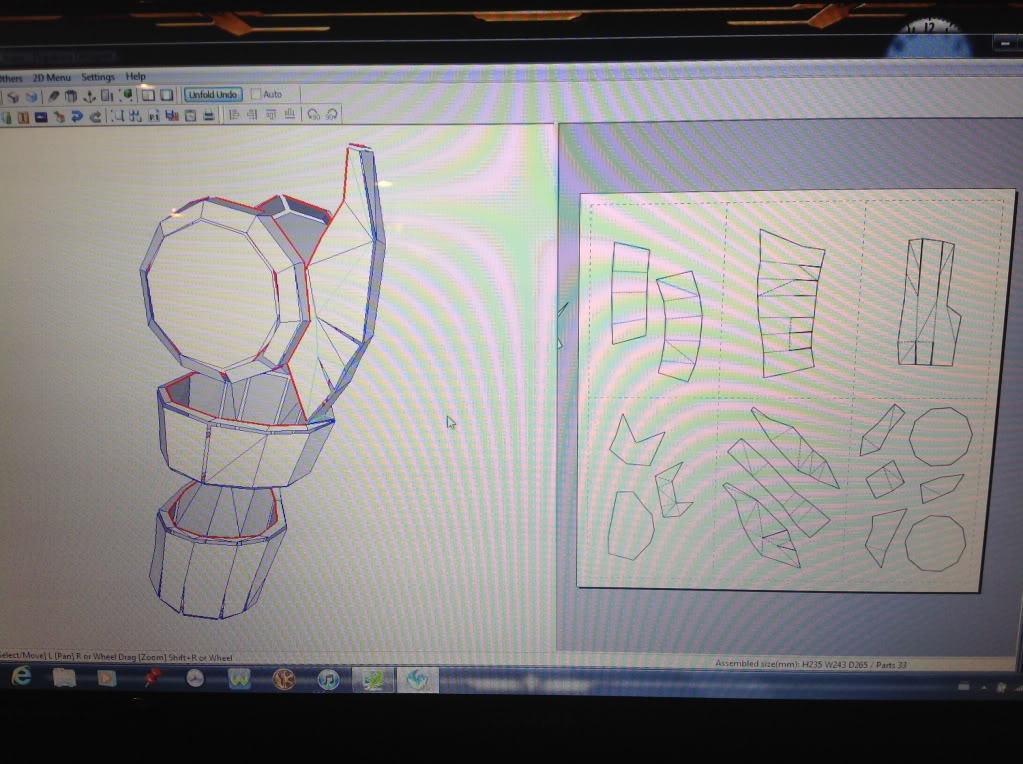Click the dark blue rectangle toolbar icon
1023x764 pixels.
pos(41,117)
